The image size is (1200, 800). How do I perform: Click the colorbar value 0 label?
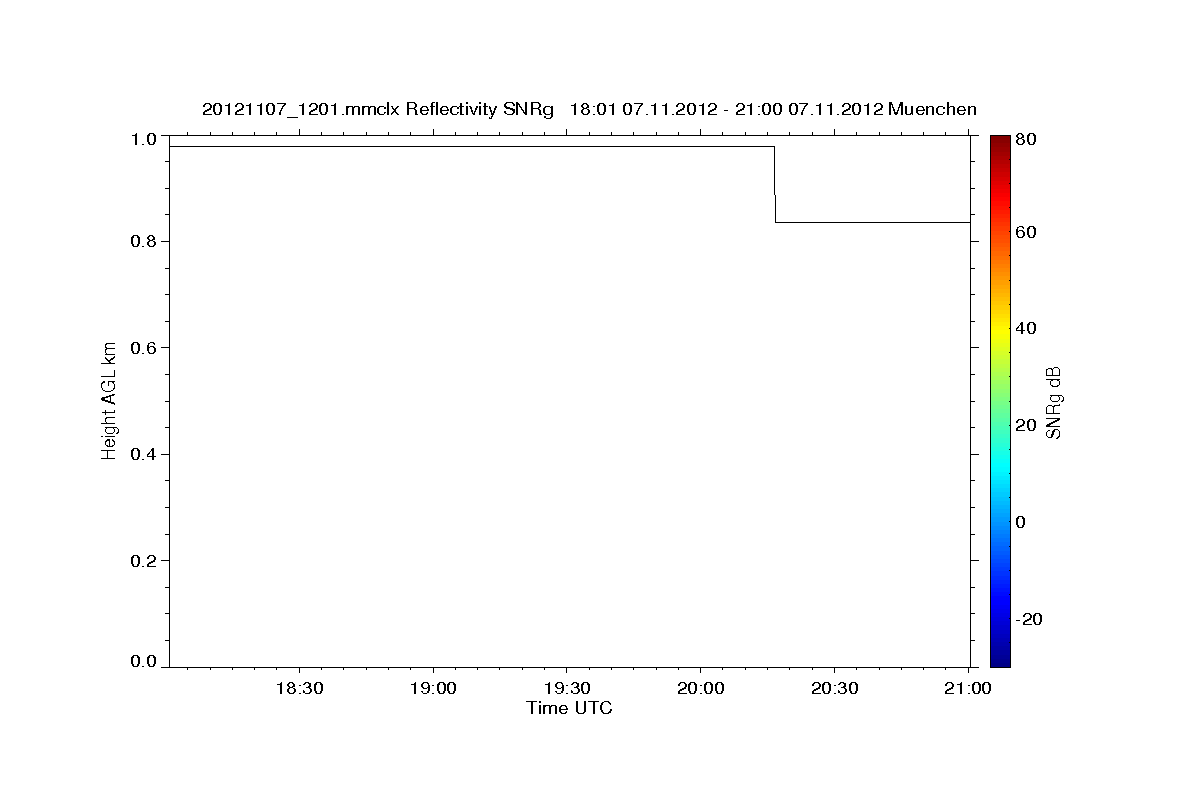tap(1020, 522)
